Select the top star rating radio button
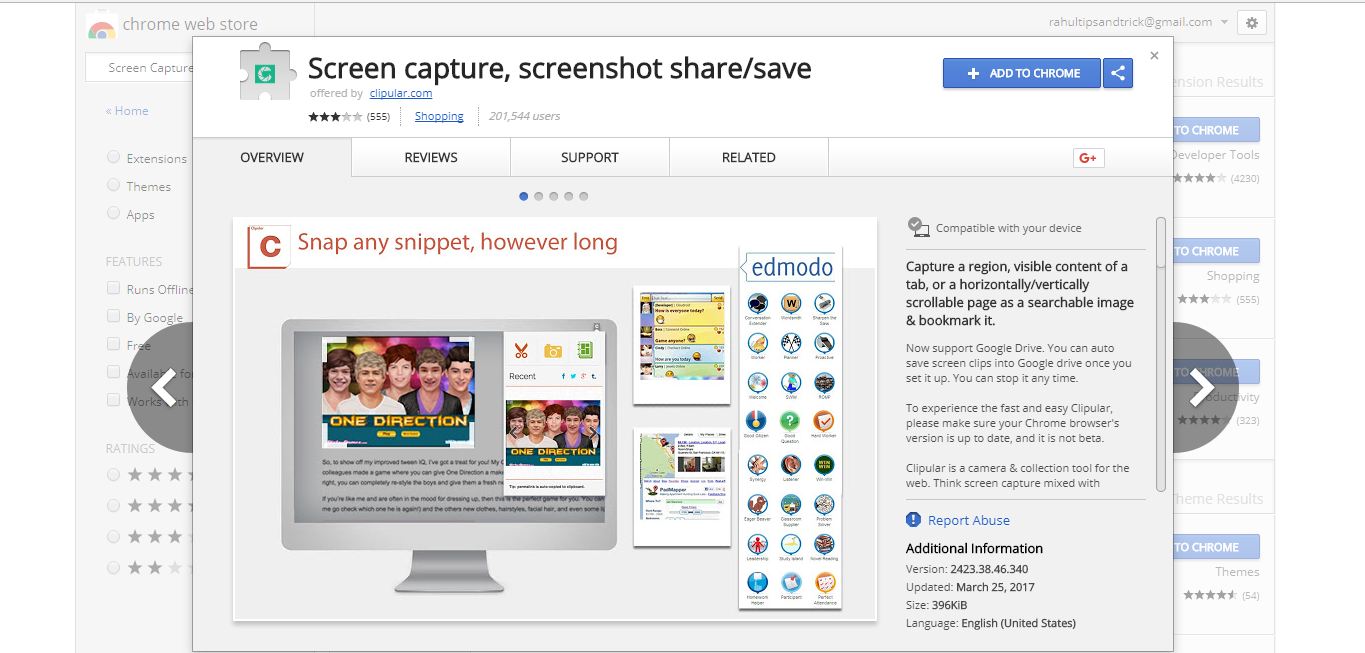 click(x=113, y=474)
